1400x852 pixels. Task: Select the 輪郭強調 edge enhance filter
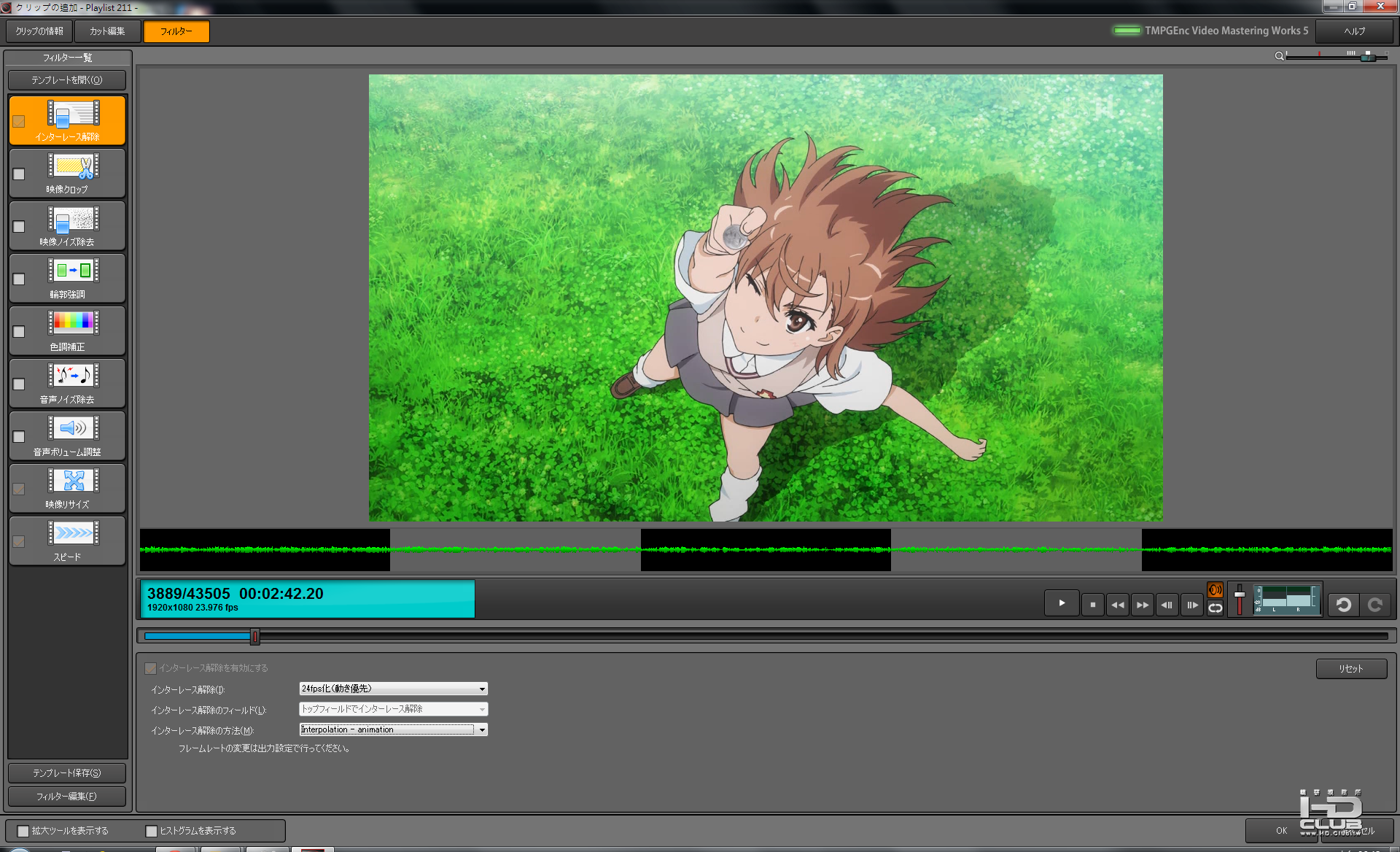[x=67, y=278]
